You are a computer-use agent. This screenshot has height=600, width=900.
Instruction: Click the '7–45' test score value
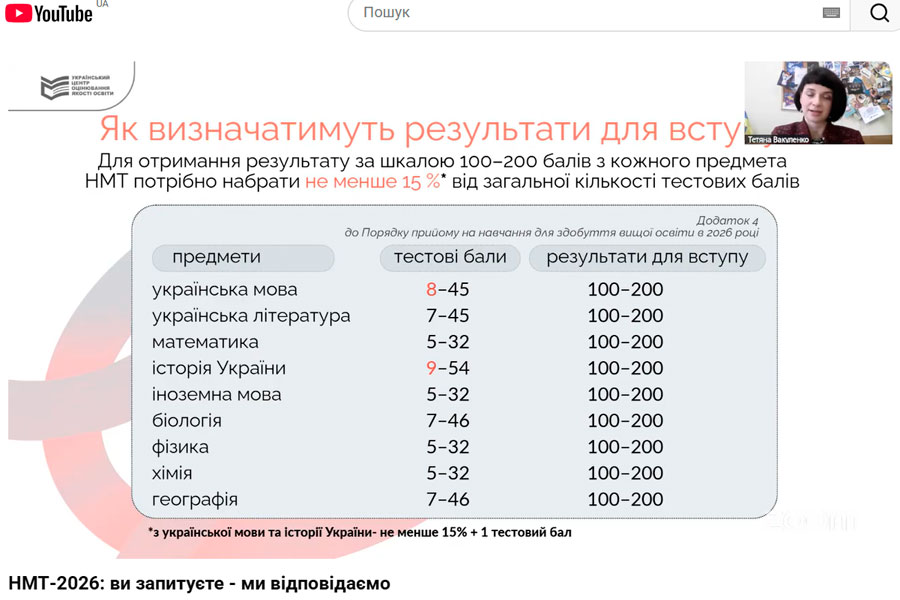coord(448,316)
